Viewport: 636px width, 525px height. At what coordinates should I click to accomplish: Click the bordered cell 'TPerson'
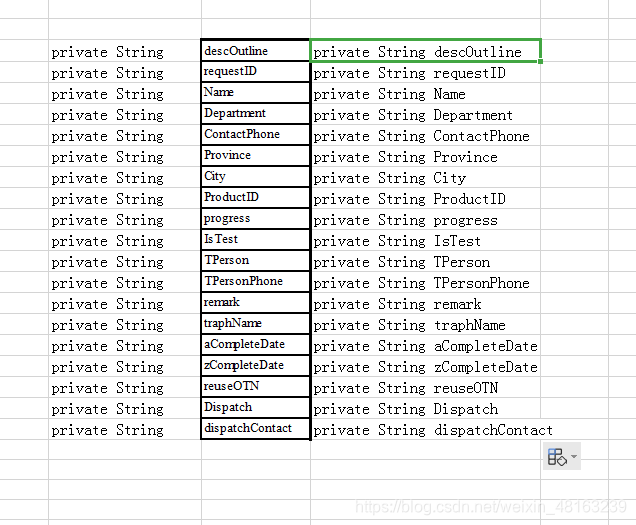tap(256, 261)
